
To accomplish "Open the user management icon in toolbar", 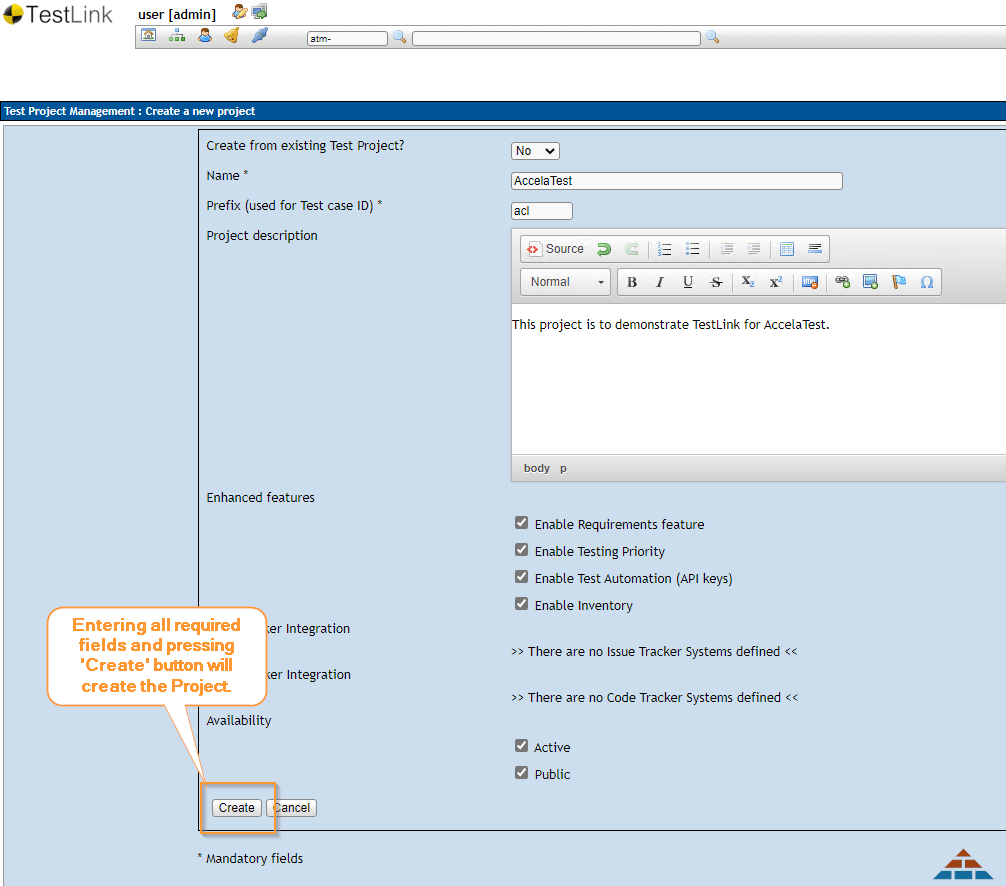I will pyautogui.click(x=204, y=36).
